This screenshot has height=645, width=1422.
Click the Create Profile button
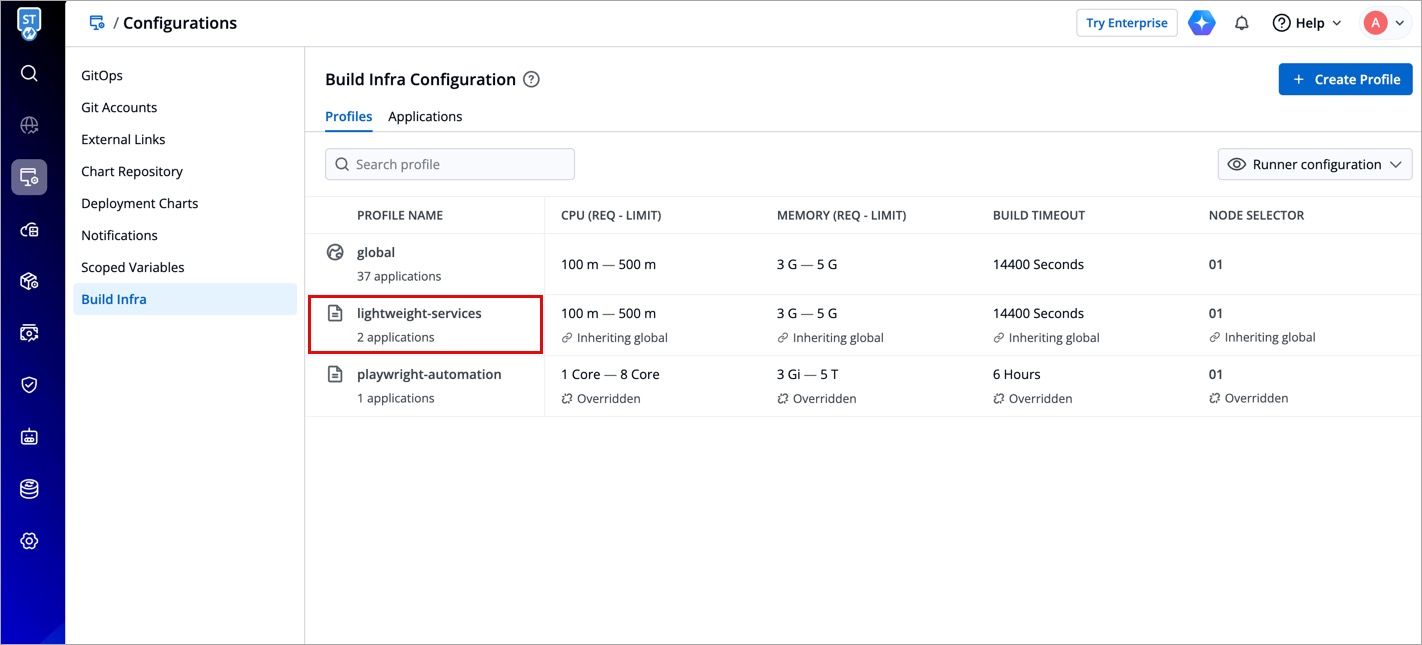(1345, 80)
